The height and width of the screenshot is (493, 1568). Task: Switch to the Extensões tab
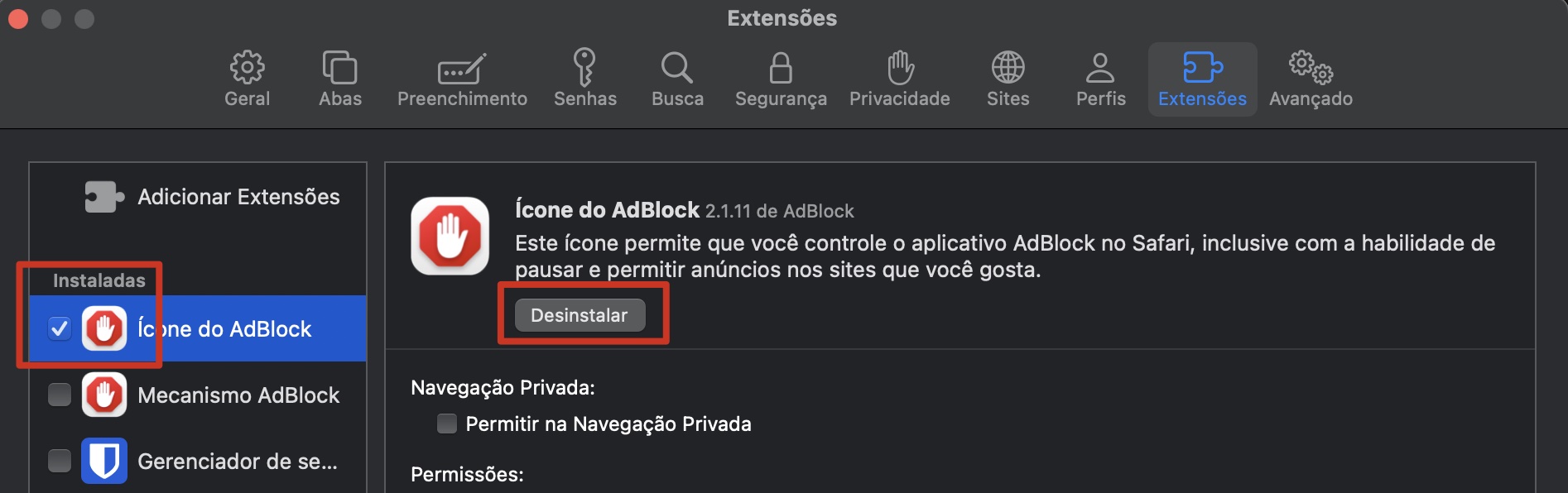[x=1202, y=77]
